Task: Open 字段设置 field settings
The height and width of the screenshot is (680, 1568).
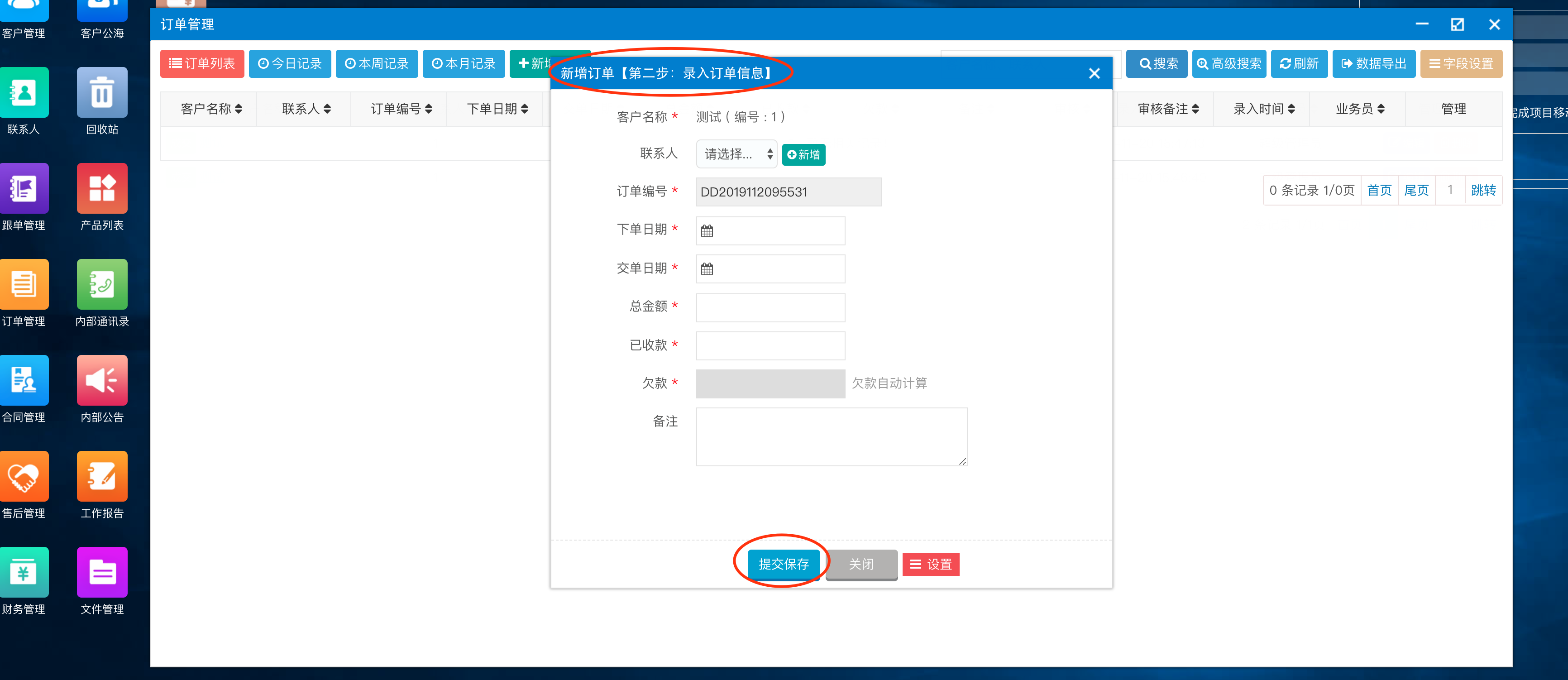Action: coord(1461,64)
